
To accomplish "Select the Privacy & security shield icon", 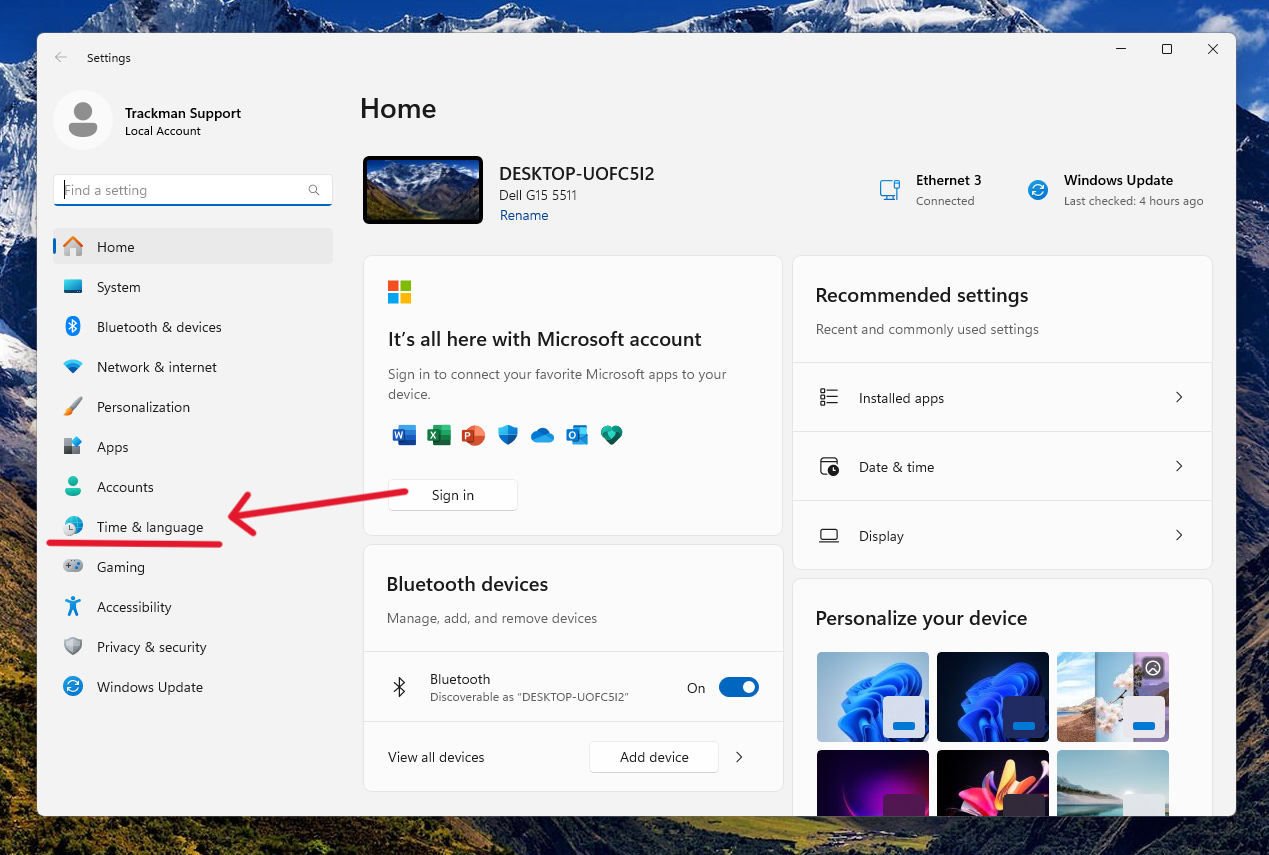I will [73, 647].
